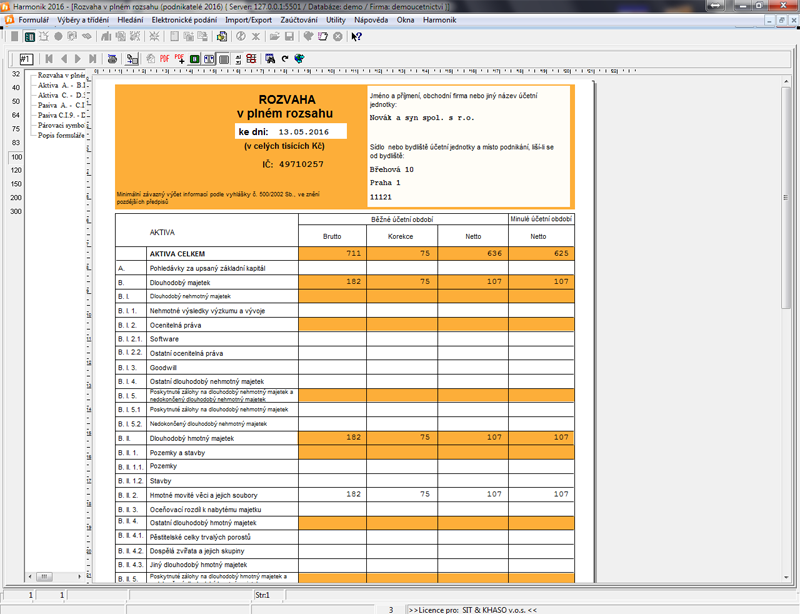Click the black refresh arrow icon
This screenshot has width=800, height=614.
click(285, 59)
